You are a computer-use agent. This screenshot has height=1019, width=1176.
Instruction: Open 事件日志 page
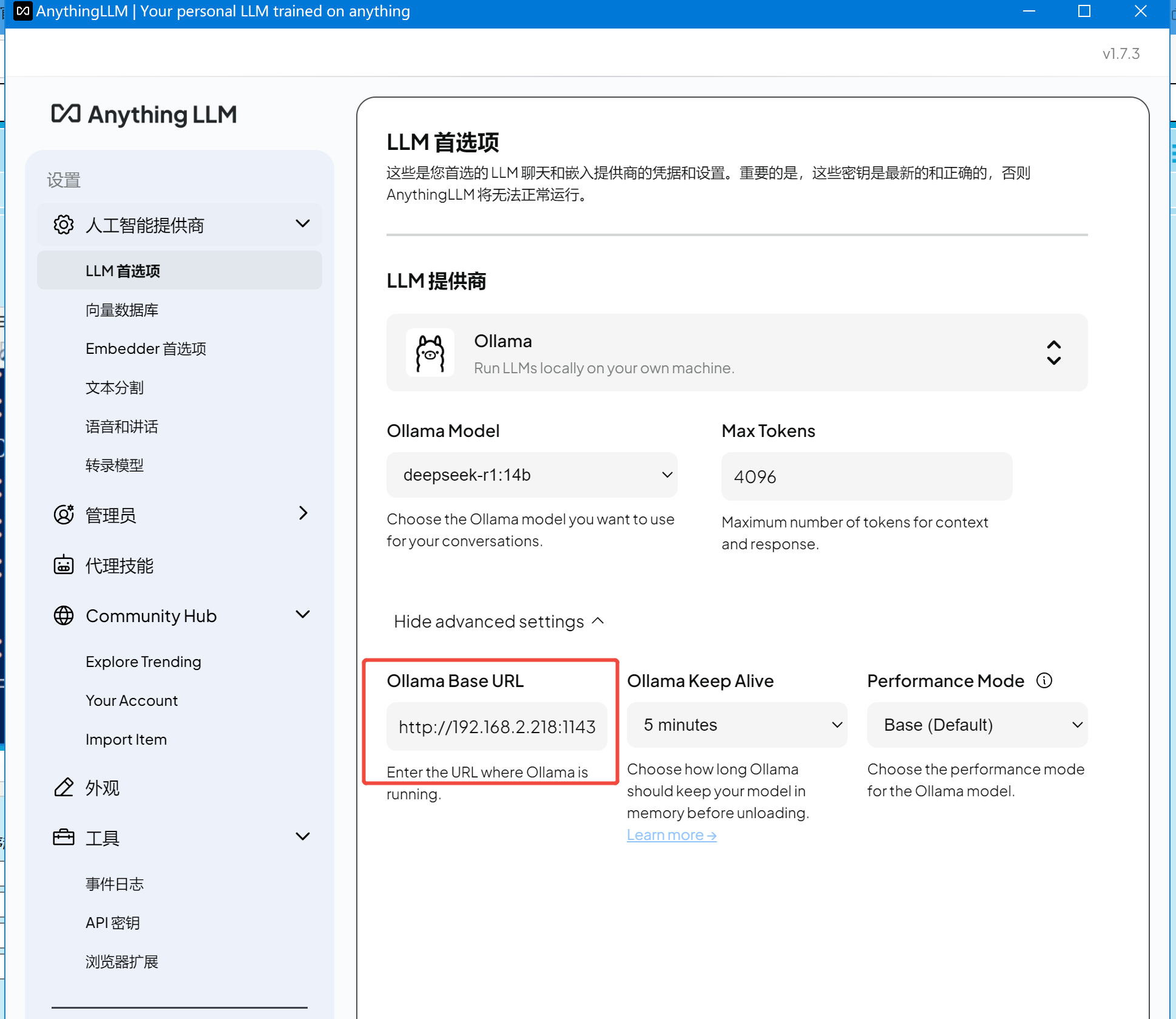pyautogui.click(x=115, y=884)
